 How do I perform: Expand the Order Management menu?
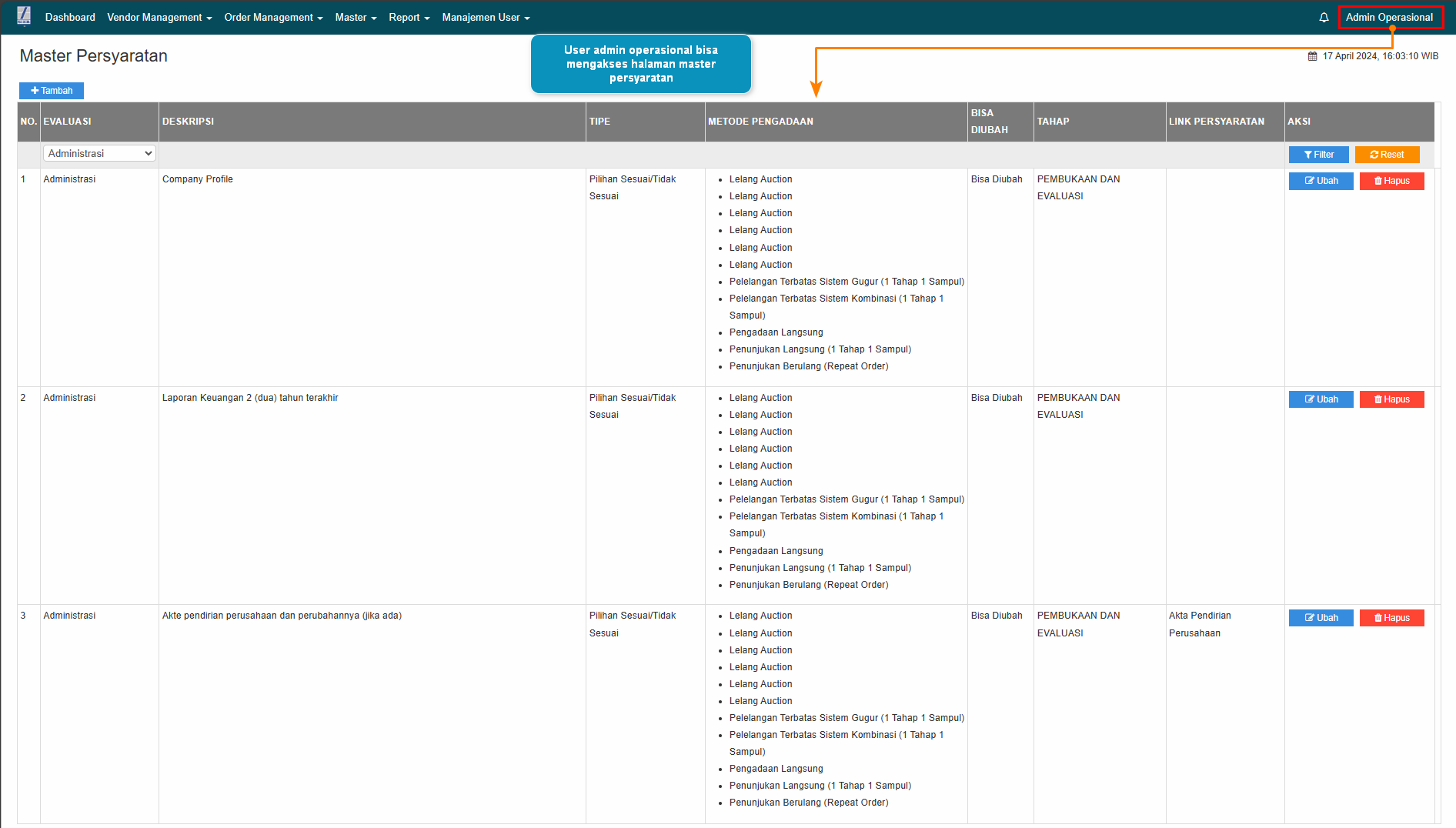(273, 18)
